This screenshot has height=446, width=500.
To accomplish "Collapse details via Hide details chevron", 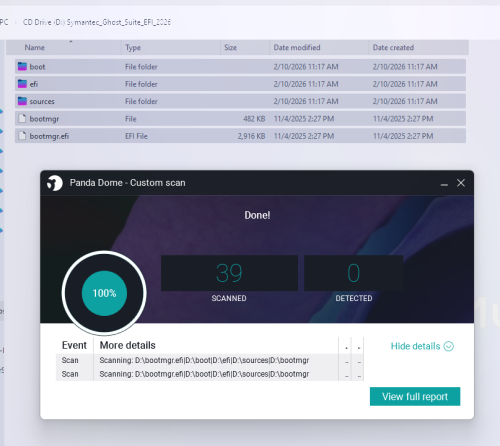I will coord(449,346).
